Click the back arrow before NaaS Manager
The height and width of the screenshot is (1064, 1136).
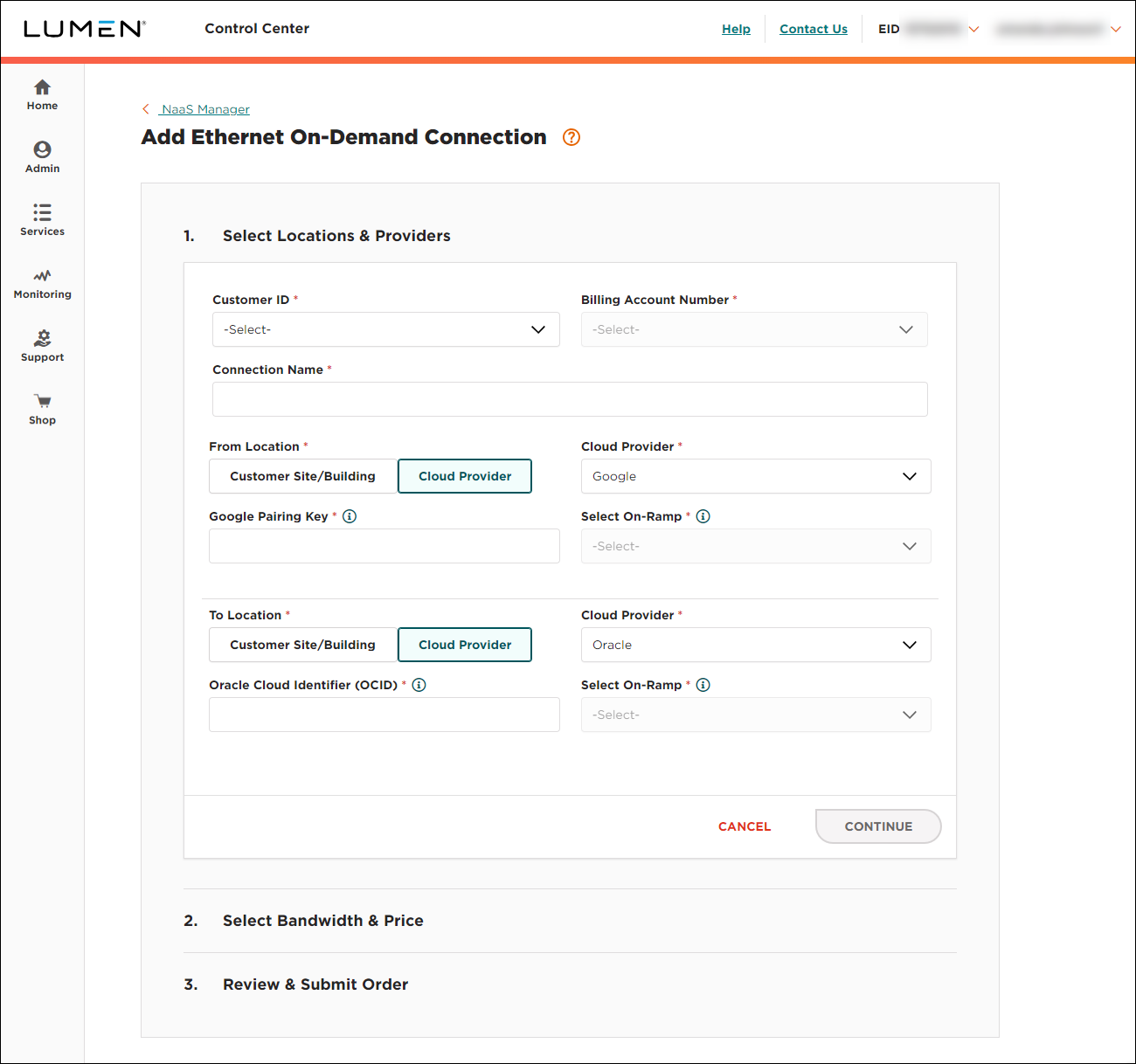(x=146, y=109)
